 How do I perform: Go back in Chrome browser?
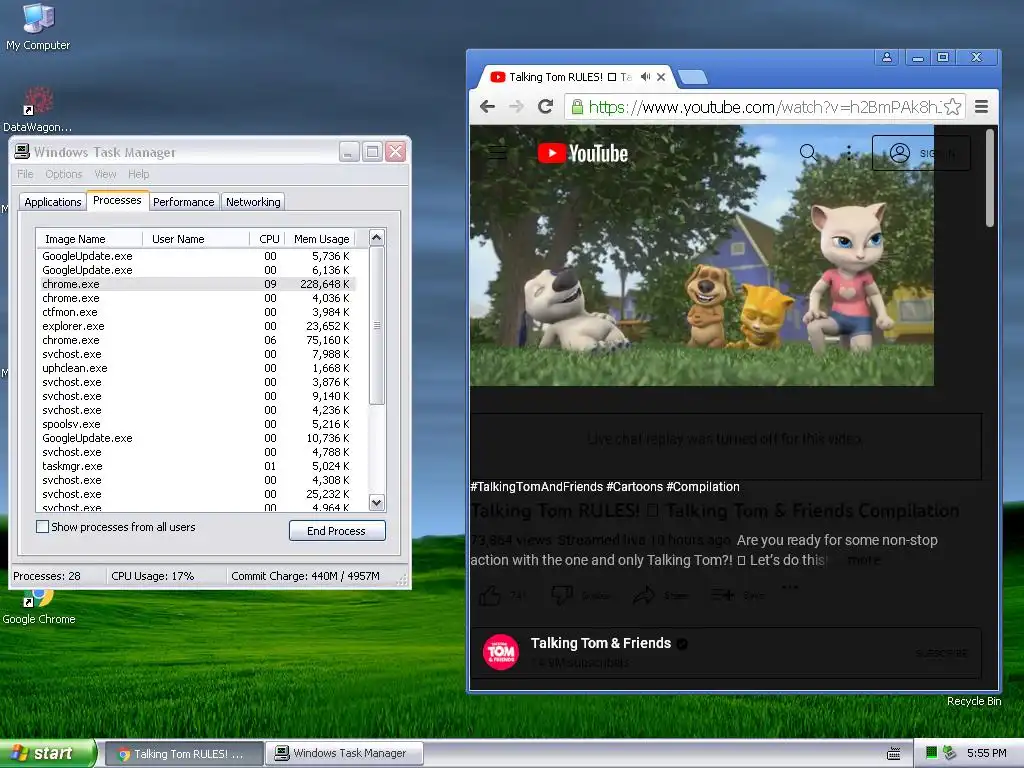pyautogui.click(x=487, y=106)
